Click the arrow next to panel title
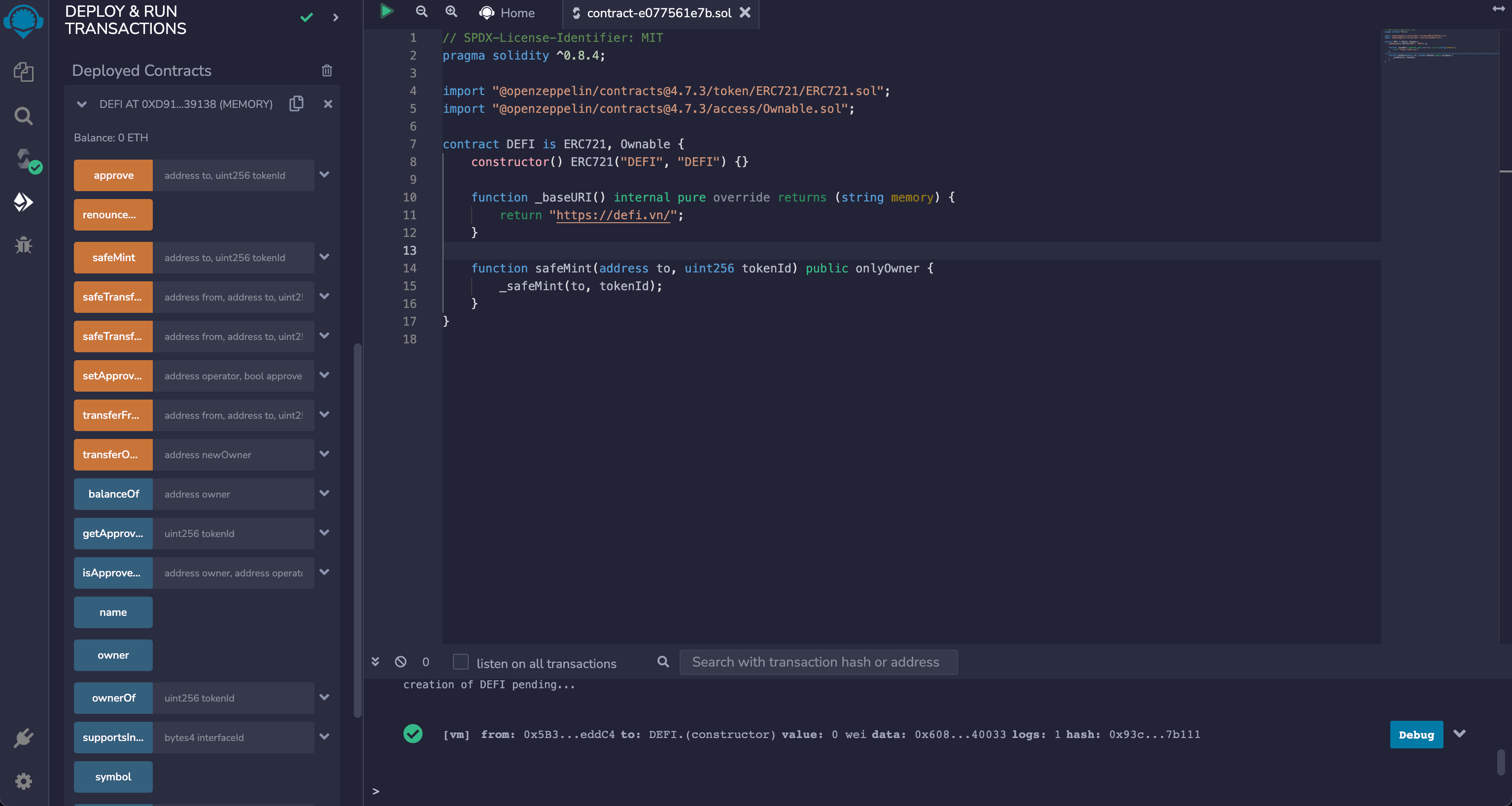This screenshot has width=1512, height=806. pos(336,18)
